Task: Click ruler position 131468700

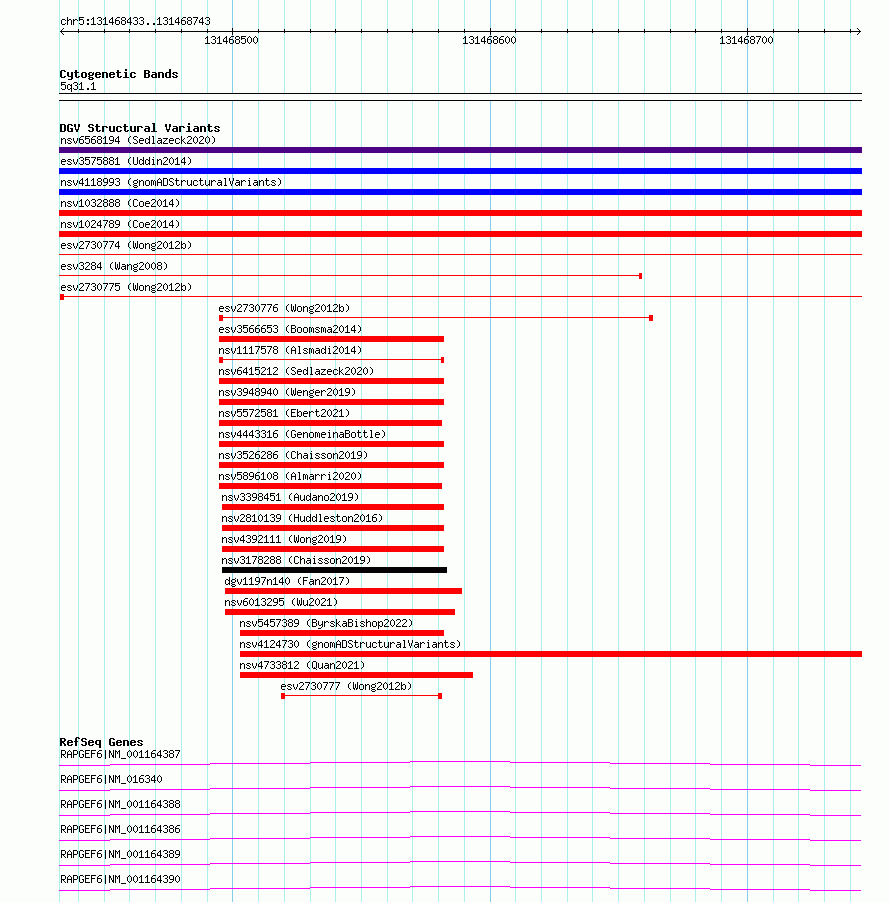Action: (746, 40)
